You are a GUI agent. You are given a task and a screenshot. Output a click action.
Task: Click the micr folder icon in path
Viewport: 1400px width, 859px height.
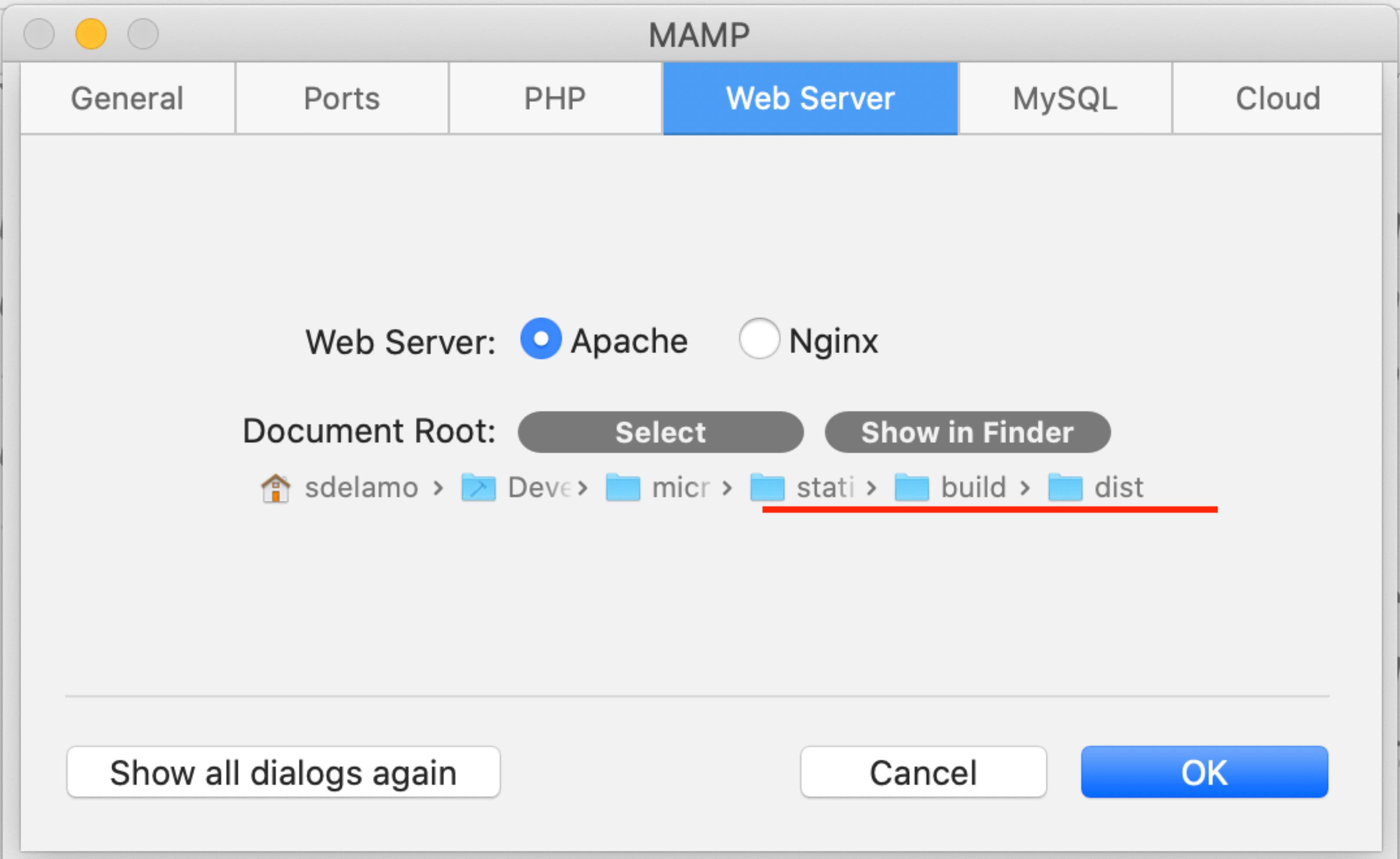(x=623, y=488)
